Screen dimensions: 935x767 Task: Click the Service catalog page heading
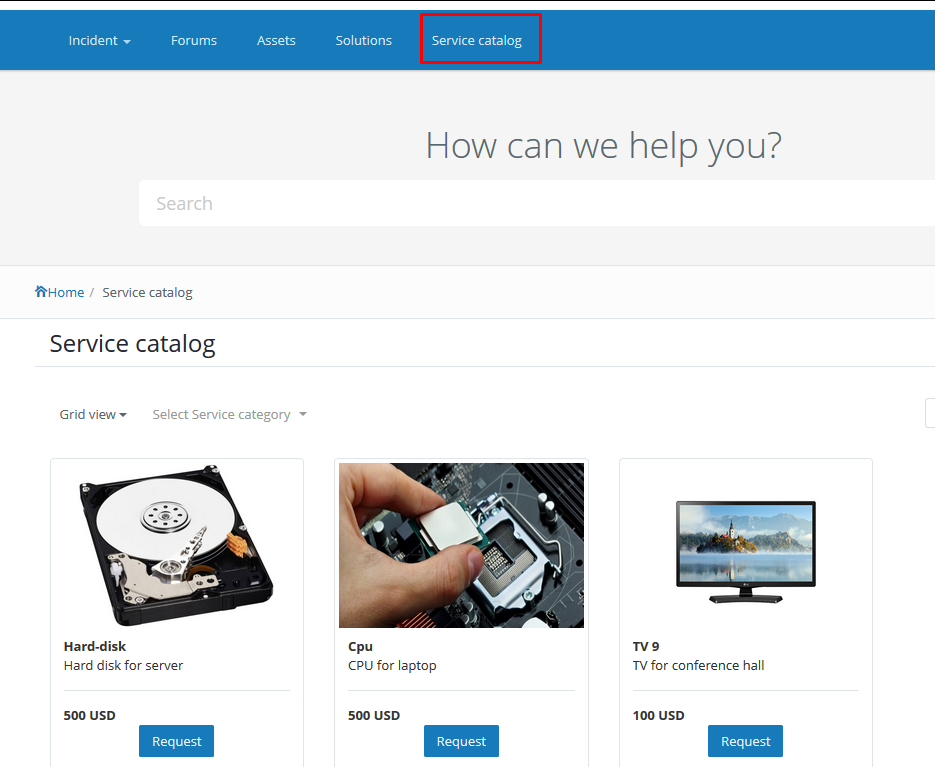(x=132, y=344)
